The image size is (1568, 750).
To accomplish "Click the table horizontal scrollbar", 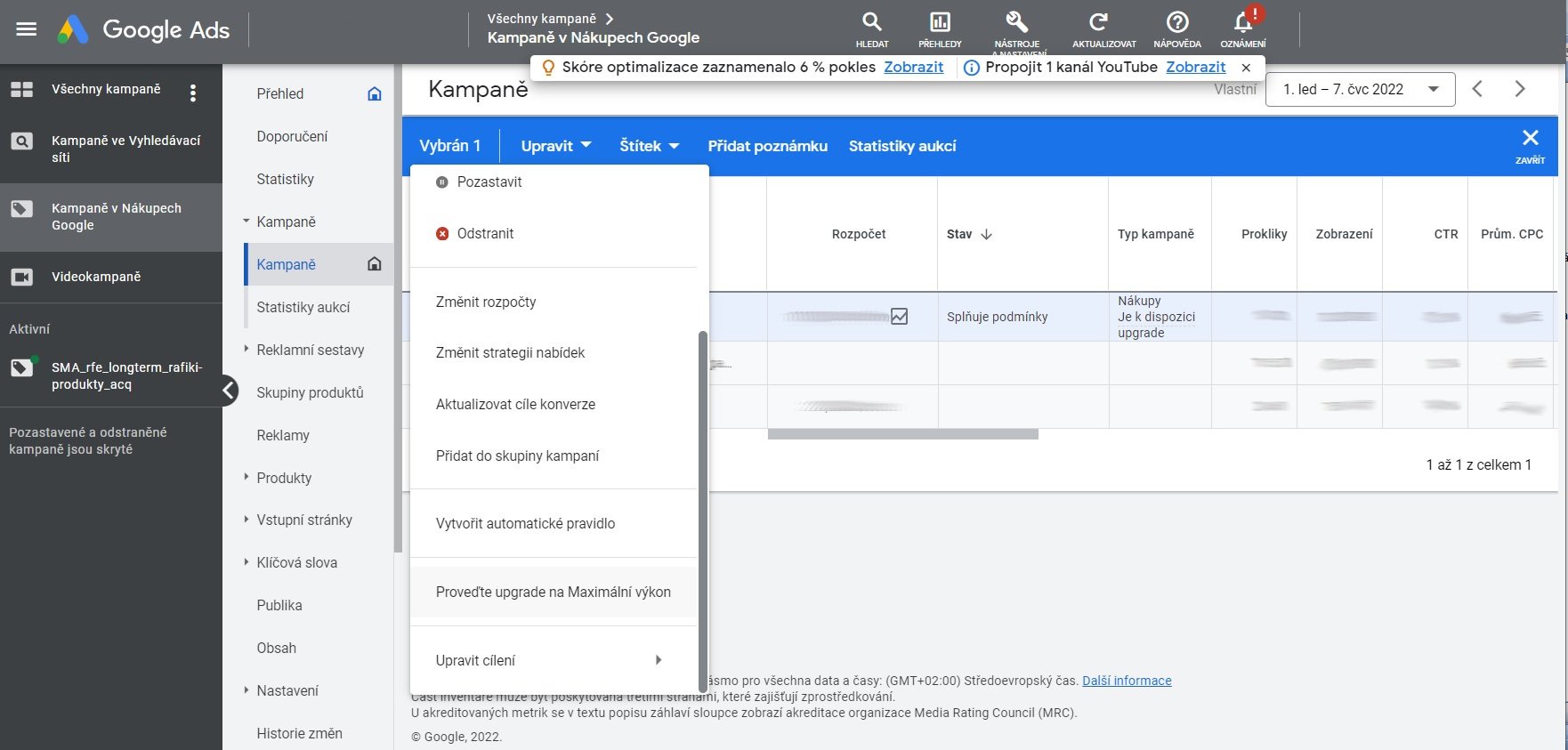I will [902, 434].
